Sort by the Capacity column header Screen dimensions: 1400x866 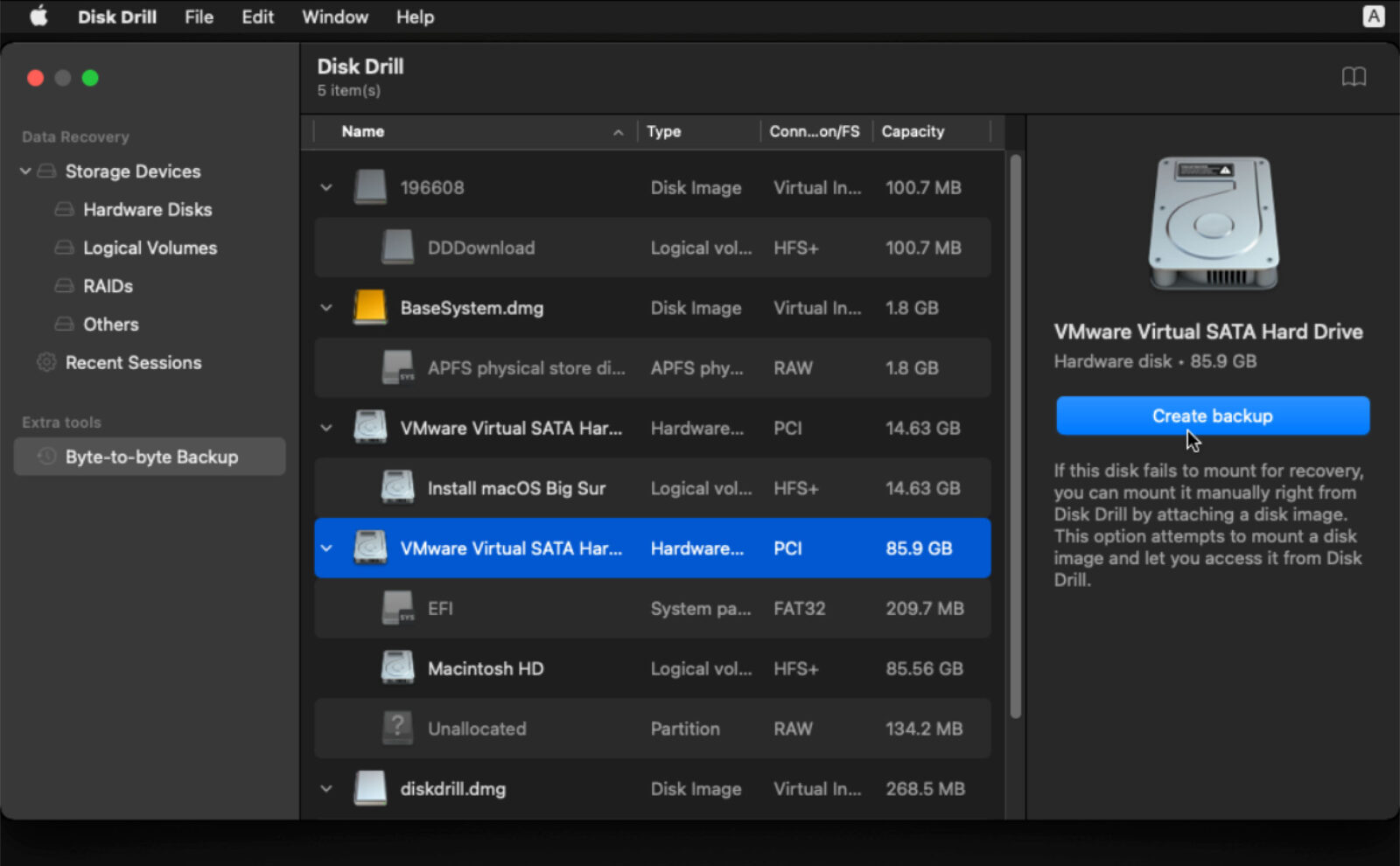[913, 131]
